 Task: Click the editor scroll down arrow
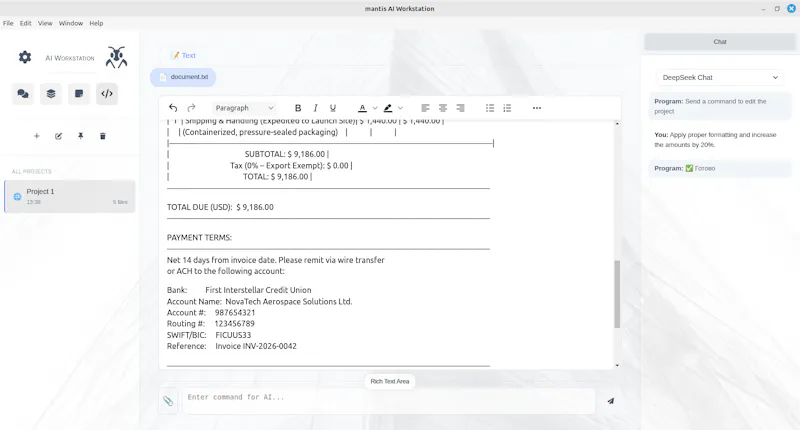617,365
